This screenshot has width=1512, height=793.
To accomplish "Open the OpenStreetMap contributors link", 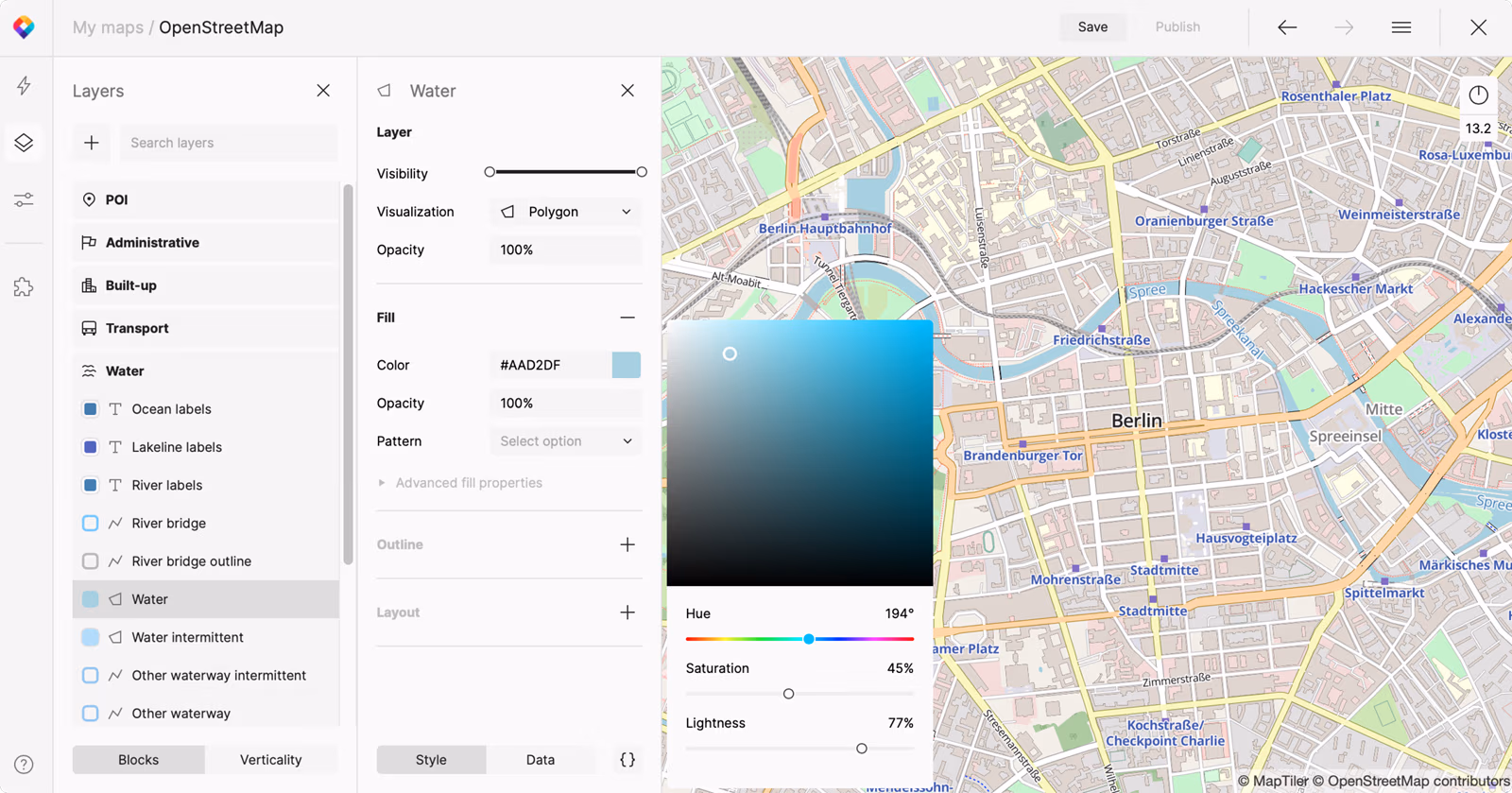I will (x=1412, y=782).
